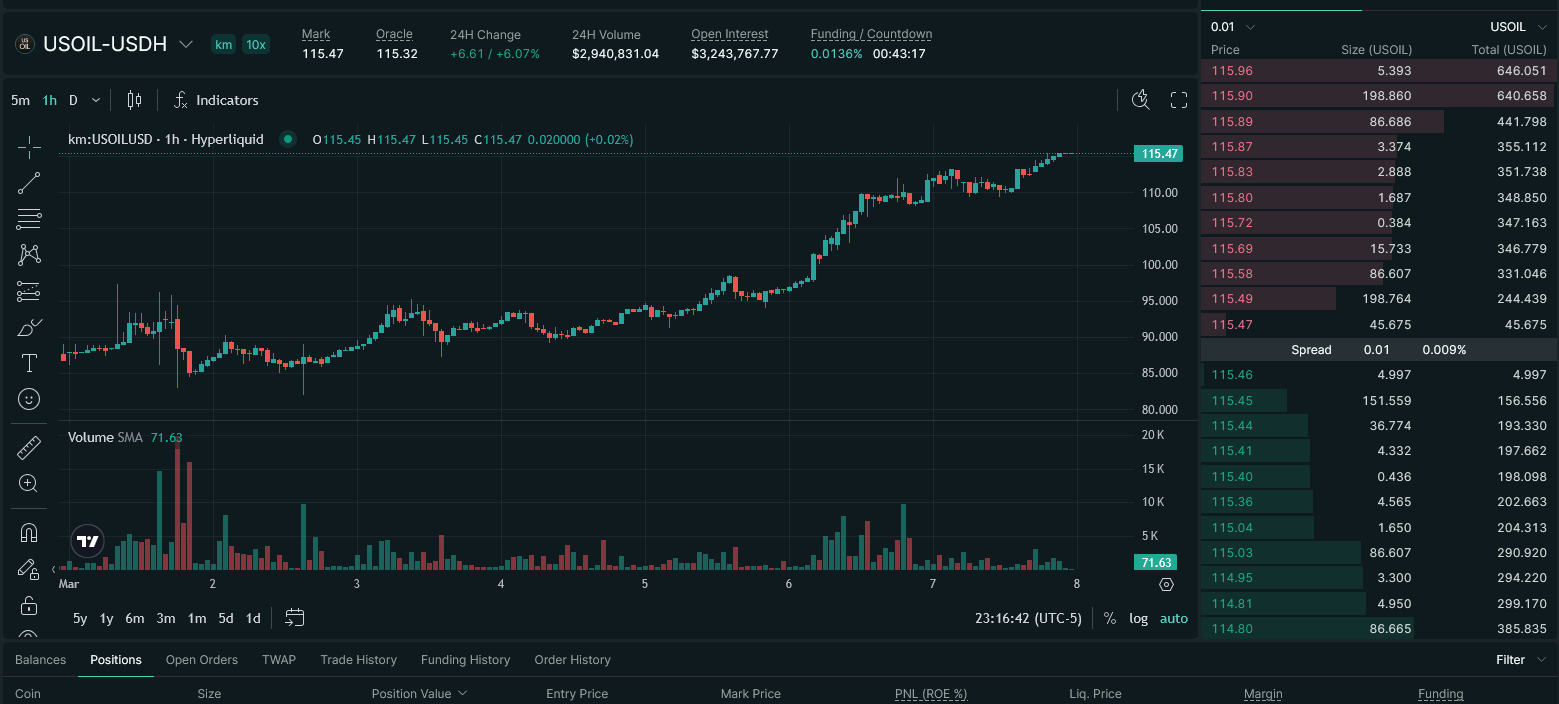The height and width of the screenshot is (704, 1559).
Task: Select the trend line drawing tool
Action: 29,183
